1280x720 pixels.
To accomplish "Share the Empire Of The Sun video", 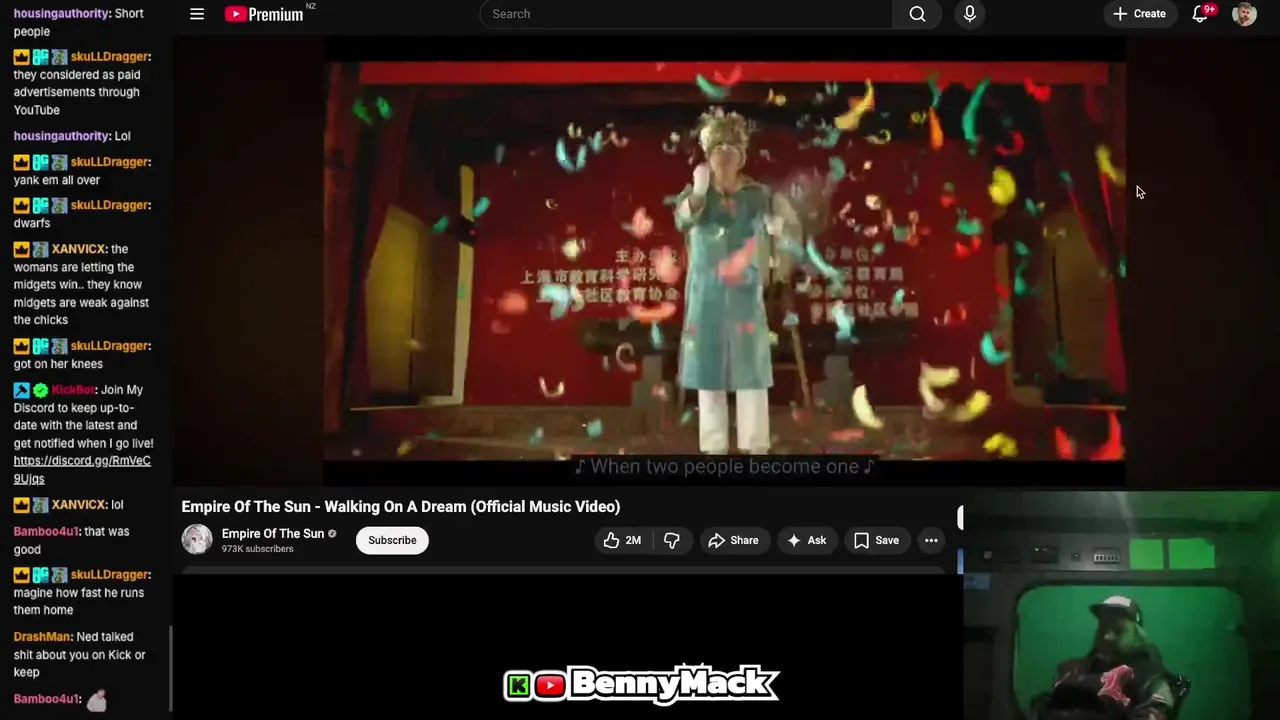I will (x=734, y=540).
